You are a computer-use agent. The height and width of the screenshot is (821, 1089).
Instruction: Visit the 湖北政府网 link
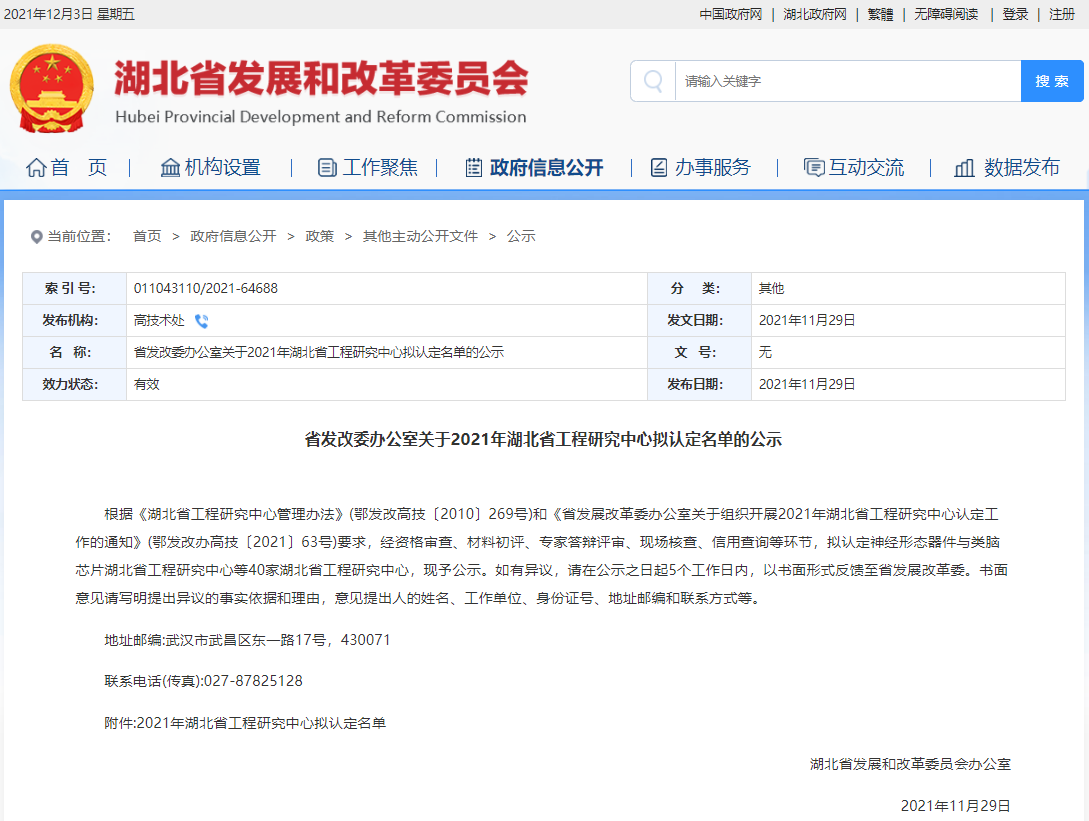[x=814, y=14]
